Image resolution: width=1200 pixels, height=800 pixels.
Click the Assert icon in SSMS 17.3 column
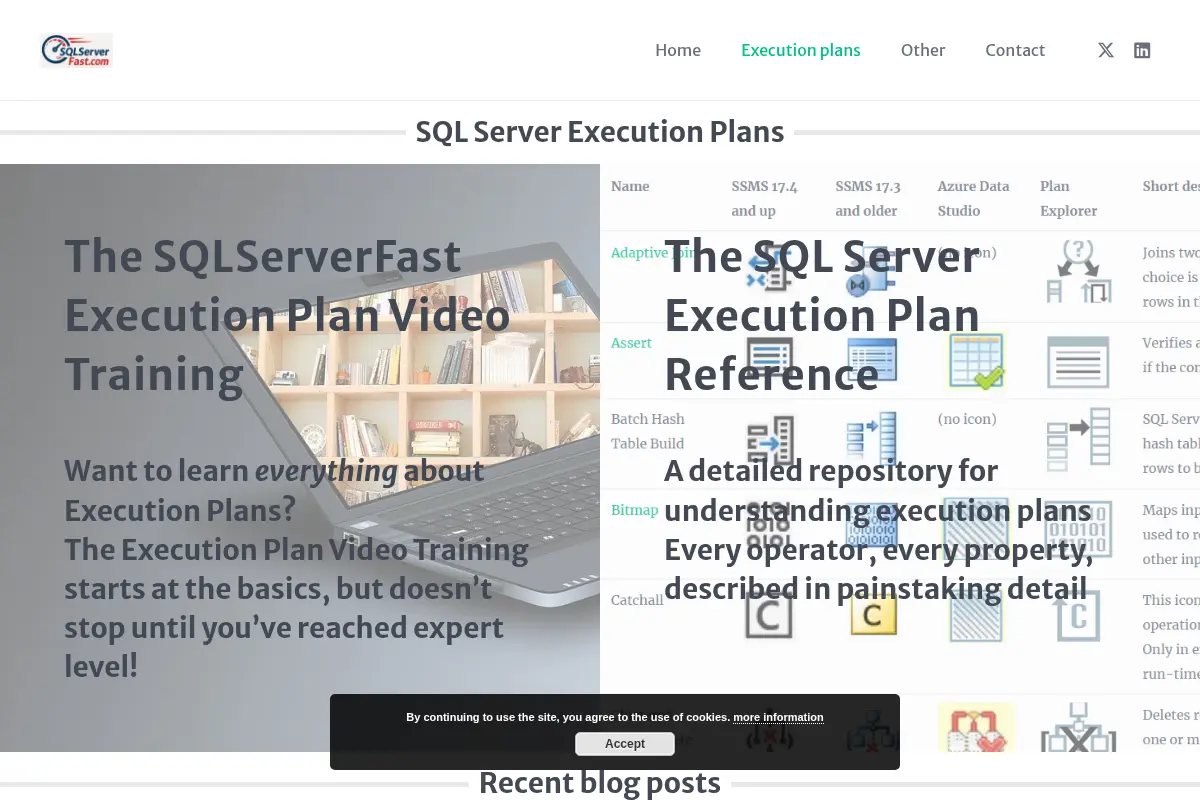pos(872,362)
